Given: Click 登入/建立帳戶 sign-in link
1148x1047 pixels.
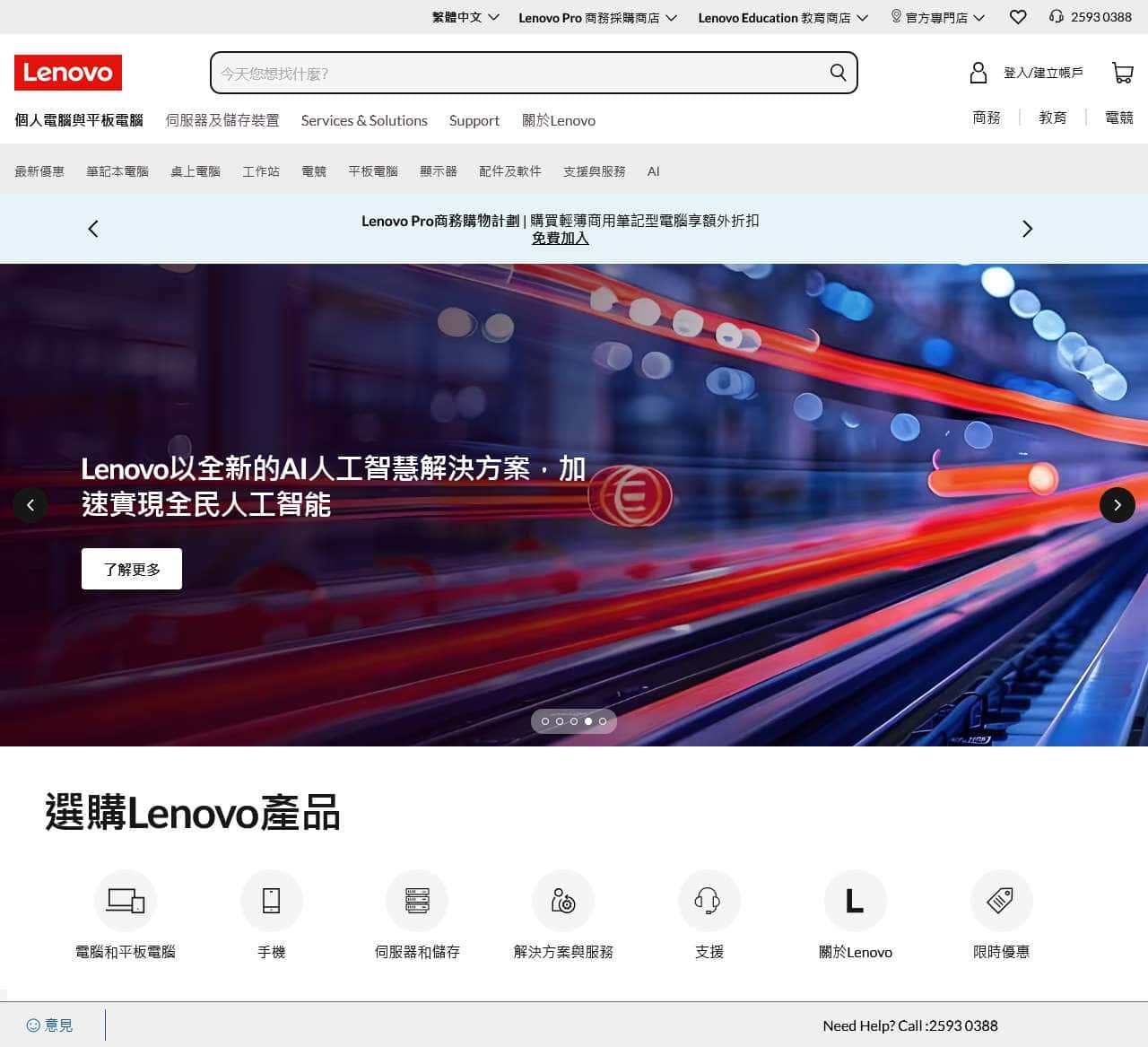Looking at the screenshot, I should tap(1043, 73).
